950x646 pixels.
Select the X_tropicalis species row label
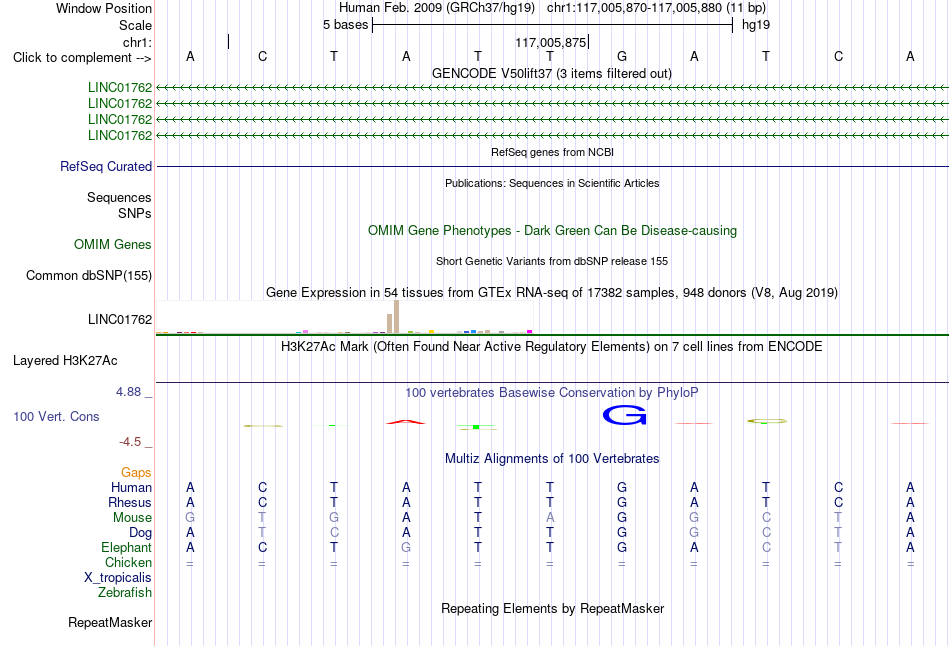point(118,578)
